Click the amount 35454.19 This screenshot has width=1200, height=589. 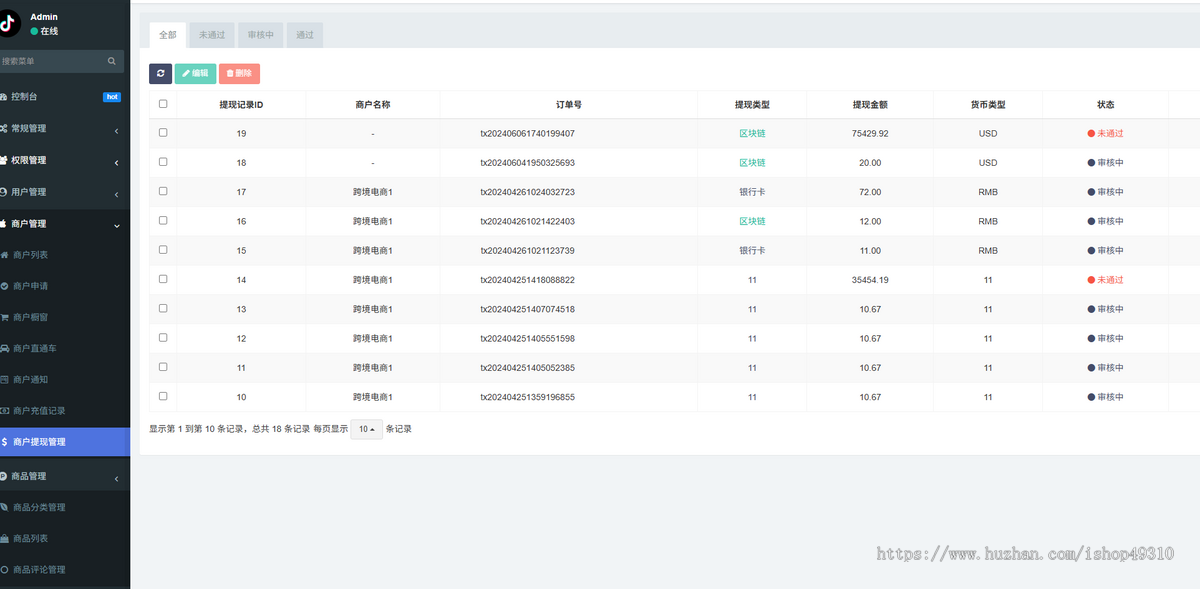click(x=870, y=280)
